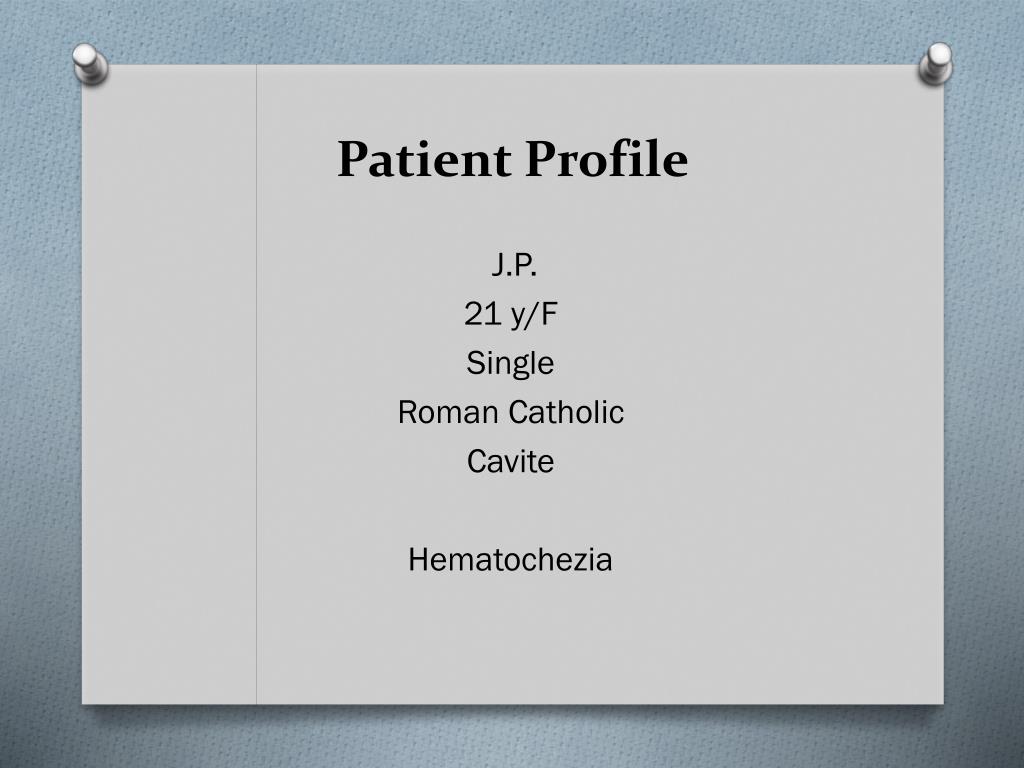This screenshot has height=768, width=1024.
Task: Click the J.P. initials text
Action: [x=514, y=265]
